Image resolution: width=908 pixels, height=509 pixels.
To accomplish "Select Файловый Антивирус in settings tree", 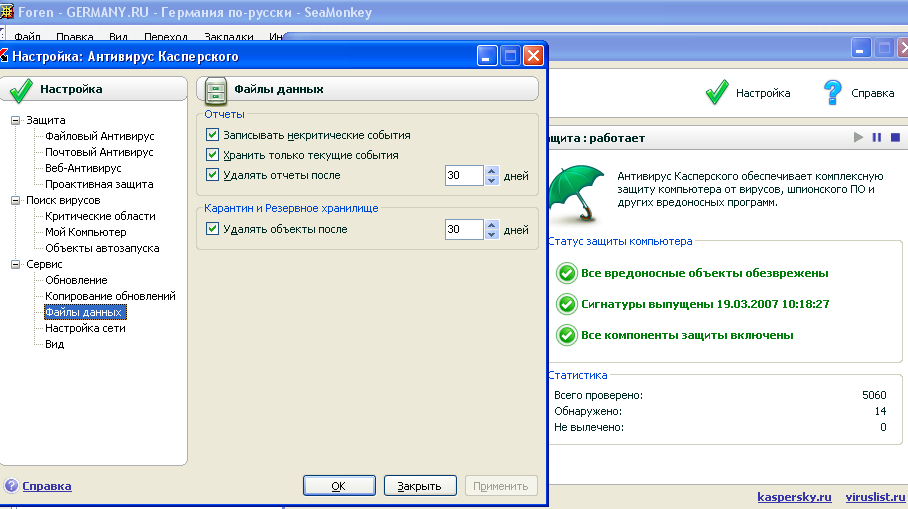I will (100, 136).
